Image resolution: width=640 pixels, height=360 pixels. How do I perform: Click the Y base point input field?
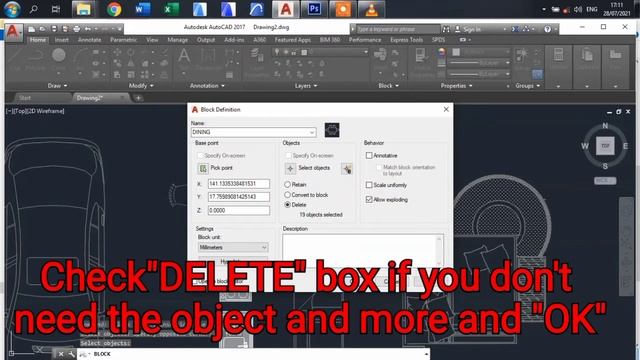(239, 197)
